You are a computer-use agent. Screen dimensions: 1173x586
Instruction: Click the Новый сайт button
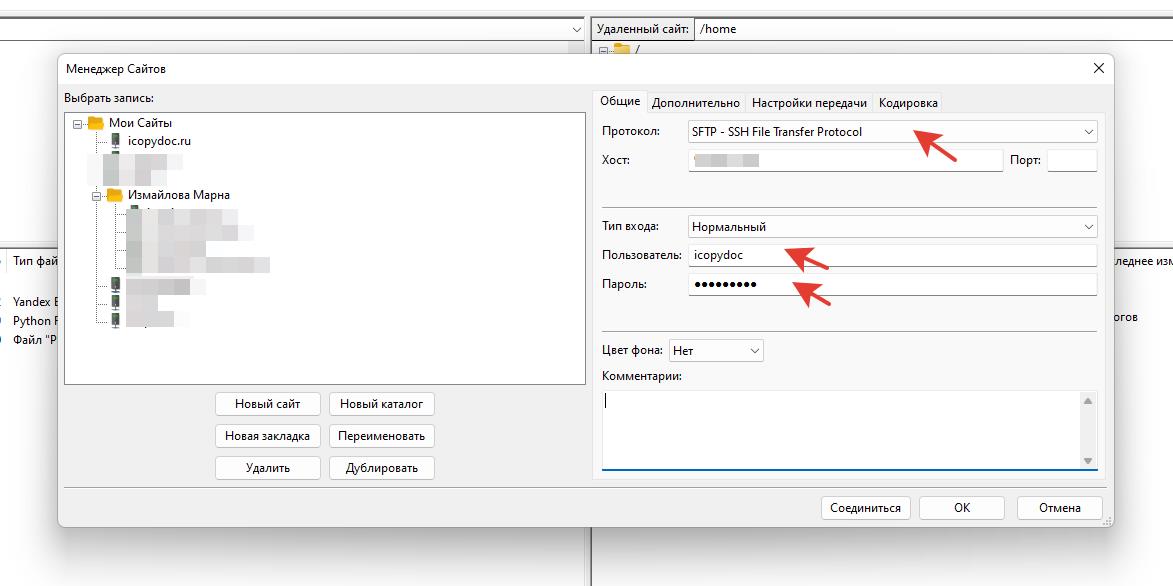267,404
